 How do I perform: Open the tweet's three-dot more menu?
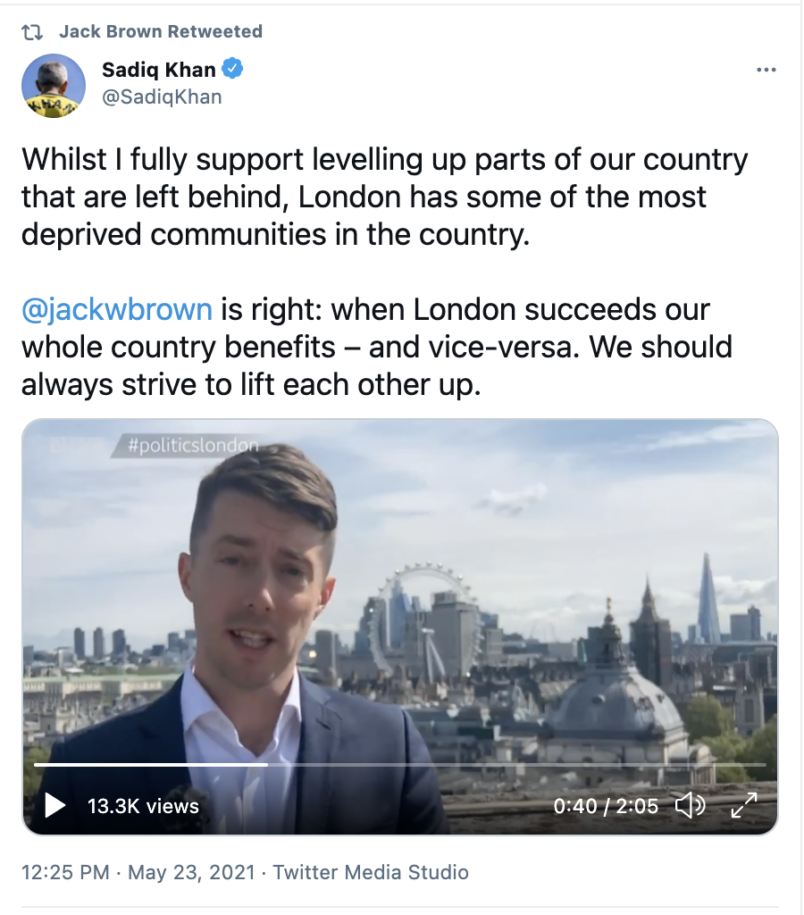coord(765,70)
